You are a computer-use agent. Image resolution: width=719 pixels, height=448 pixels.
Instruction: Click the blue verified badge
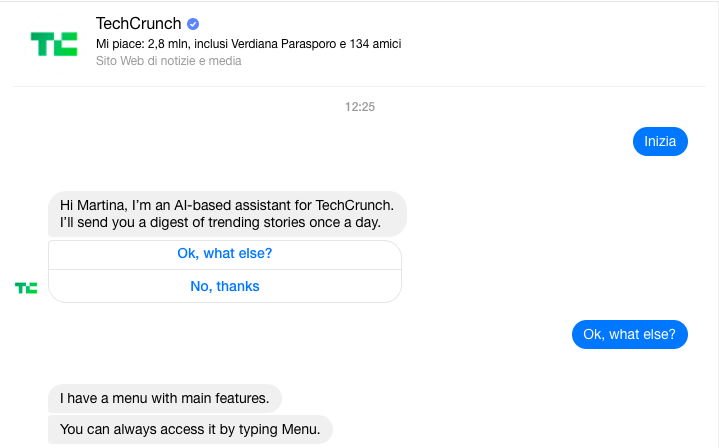pos(193,24)
